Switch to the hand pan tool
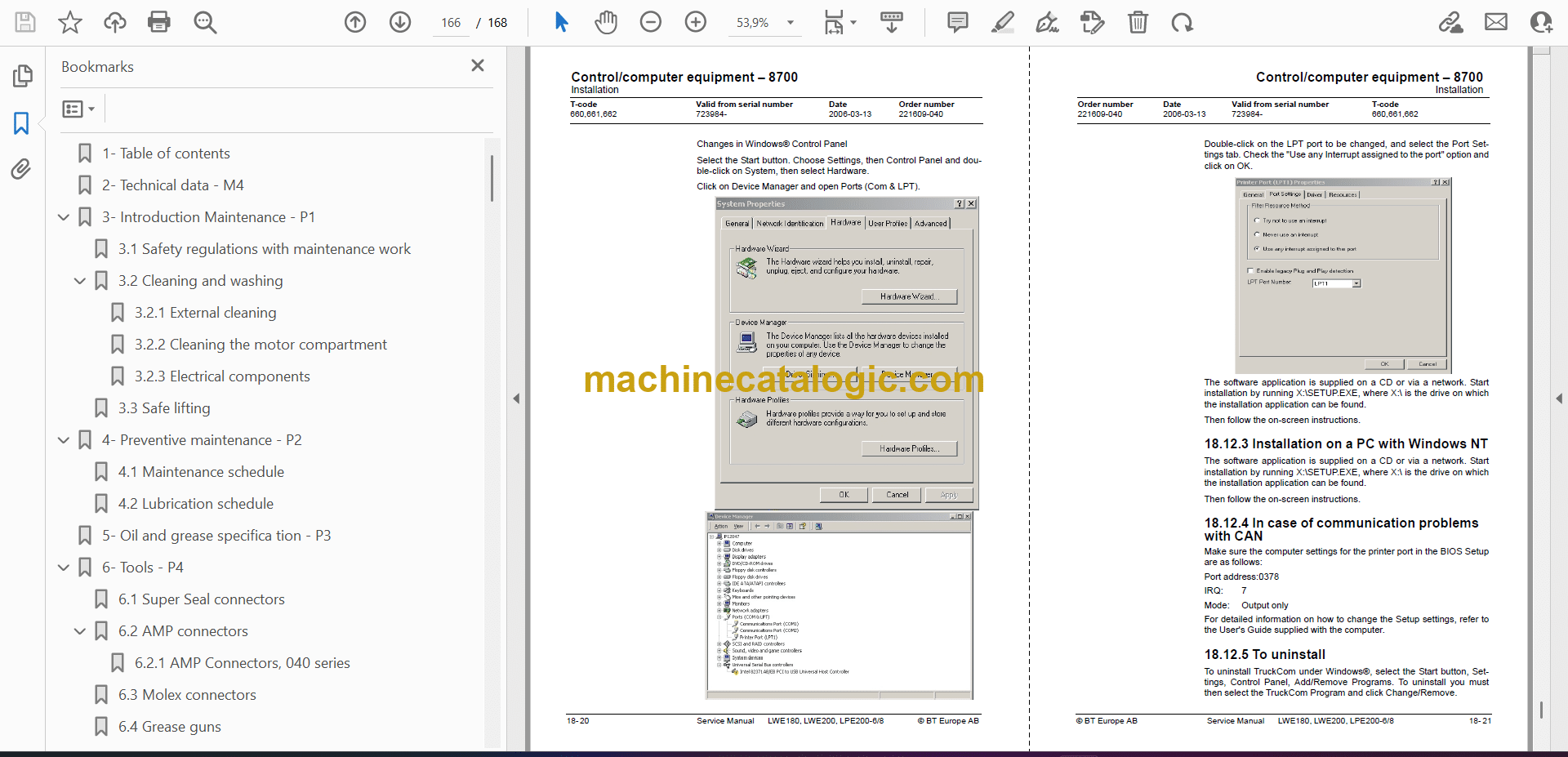 point(606,22)
